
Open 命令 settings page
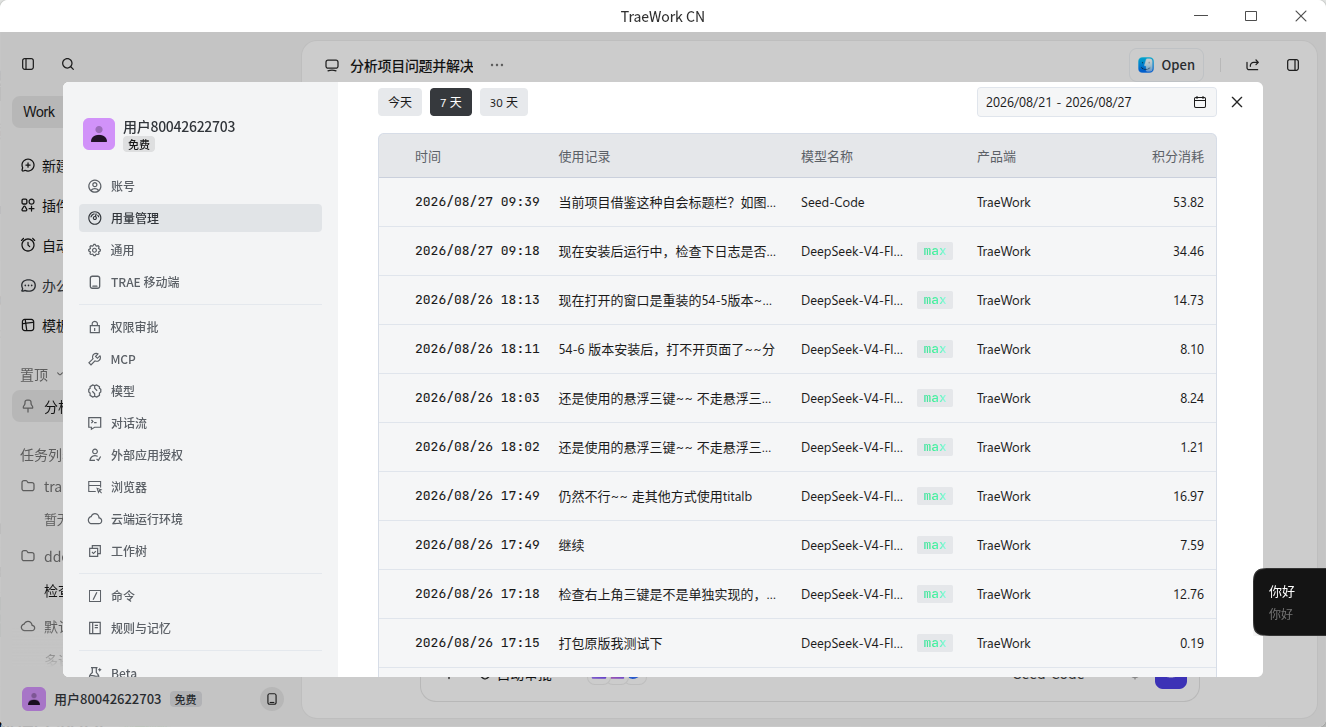click(x=200, y=596)
